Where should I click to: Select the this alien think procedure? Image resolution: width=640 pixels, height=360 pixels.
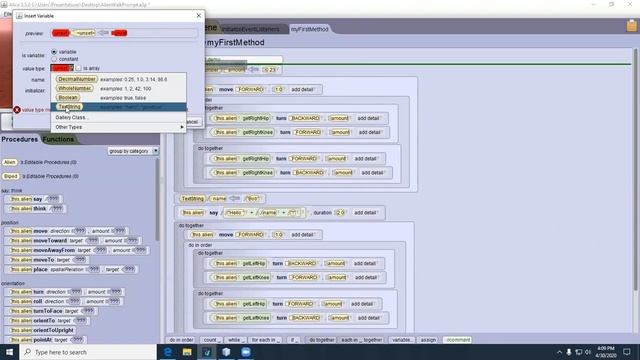click(x=36, y=209)
